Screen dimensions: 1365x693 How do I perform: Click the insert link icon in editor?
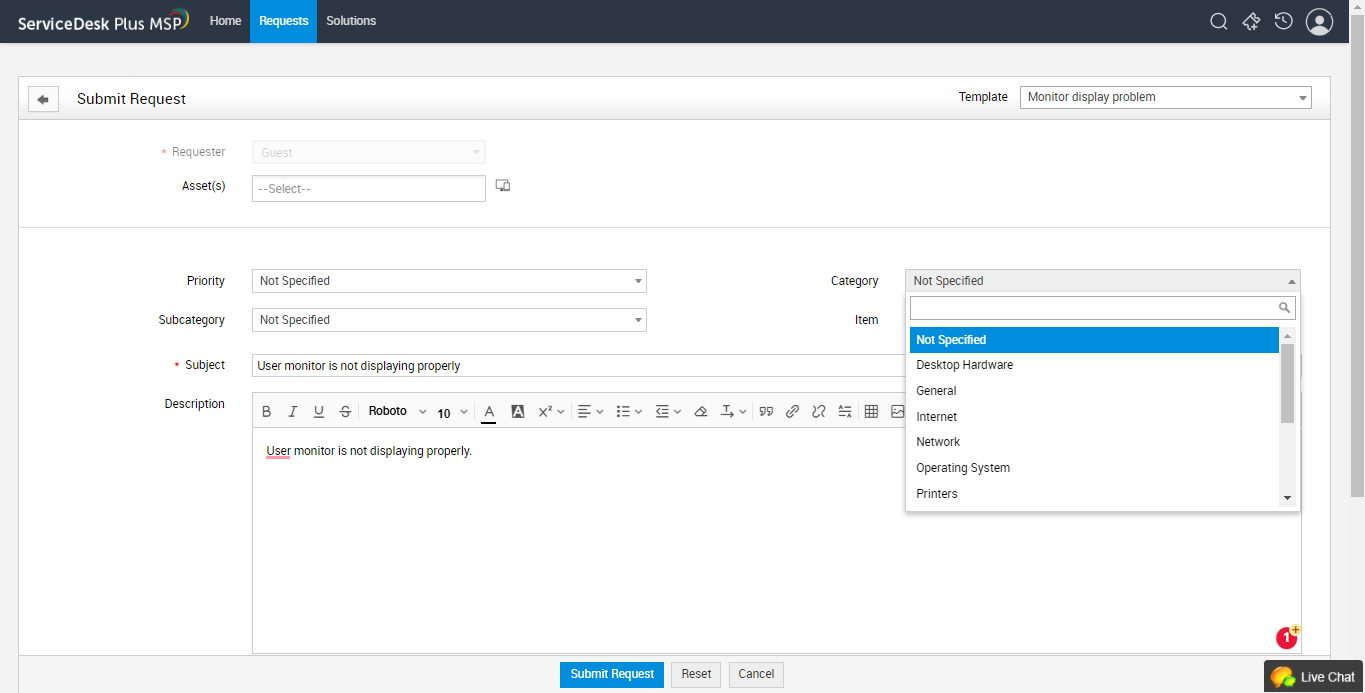tap(792, 411)
